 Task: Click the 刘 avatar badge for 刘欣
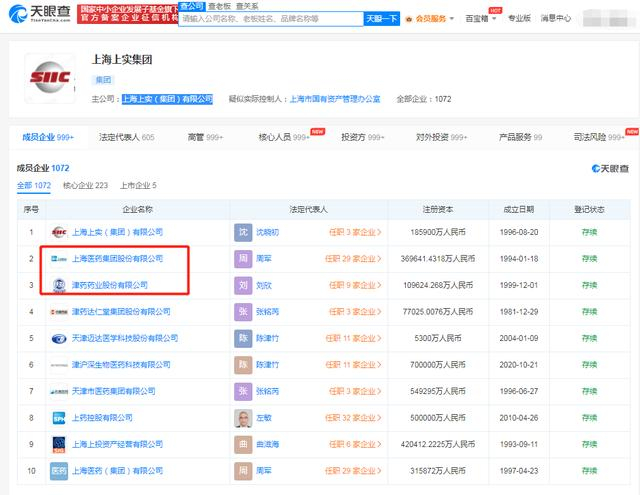243,285
